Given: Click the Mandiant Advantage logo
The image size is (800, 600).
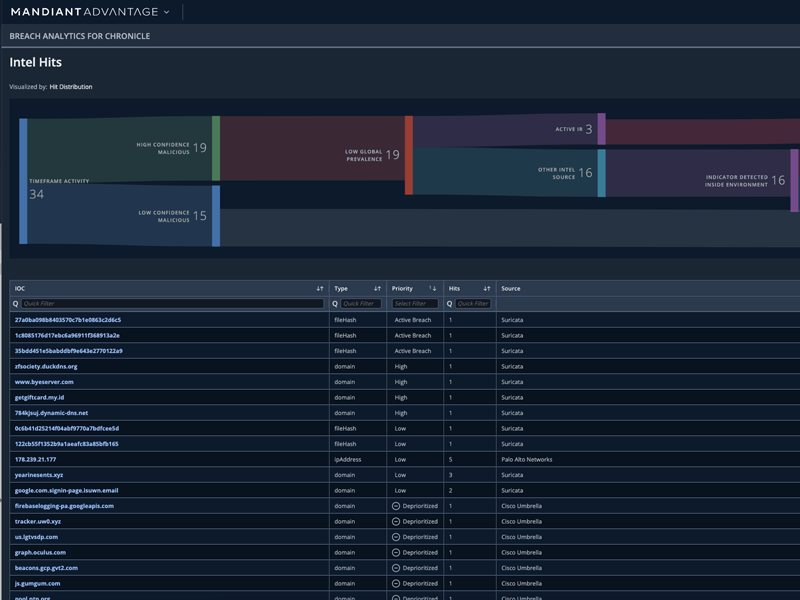Looking at the screenshot, I should click(84, 12).
